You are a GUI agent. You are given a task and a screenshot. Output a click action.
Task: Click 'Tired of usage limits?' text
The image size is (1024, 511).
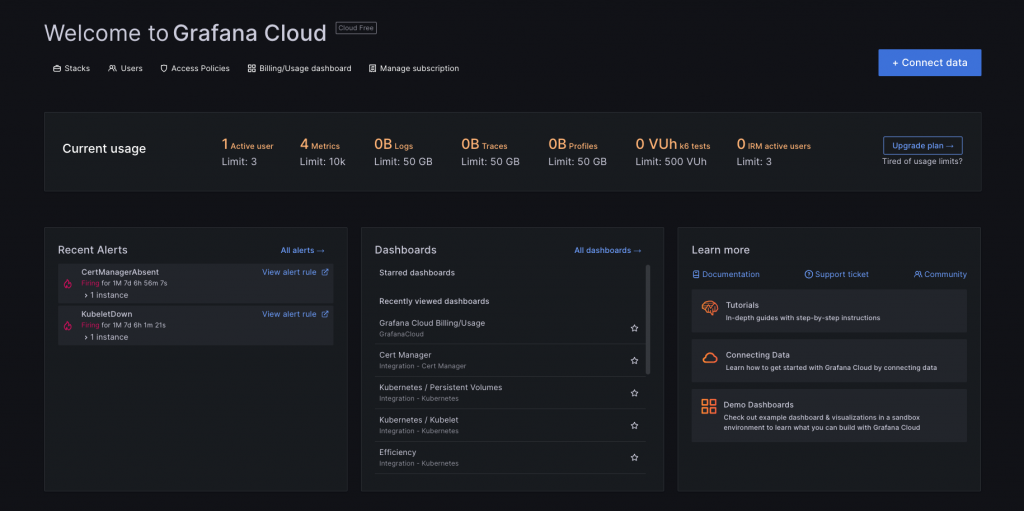pos(922,161)
